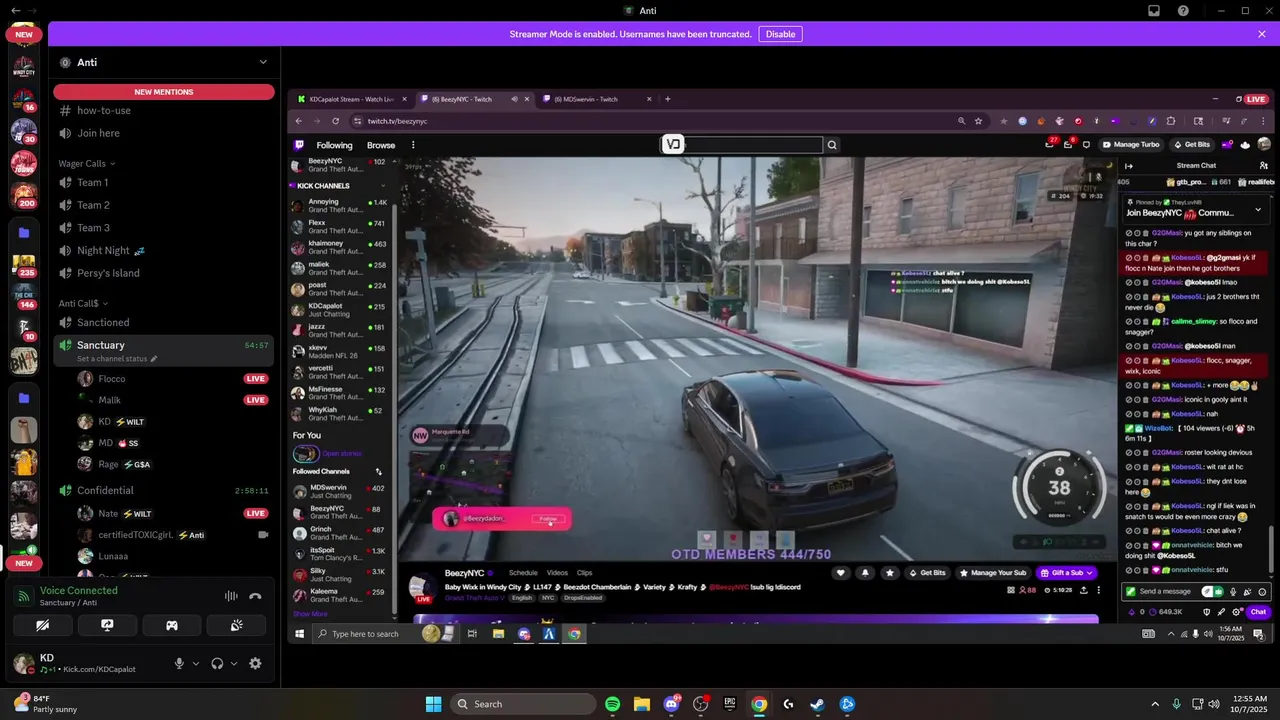Toggle headphone deafen in Discord user panel

(x=217, y=663)
